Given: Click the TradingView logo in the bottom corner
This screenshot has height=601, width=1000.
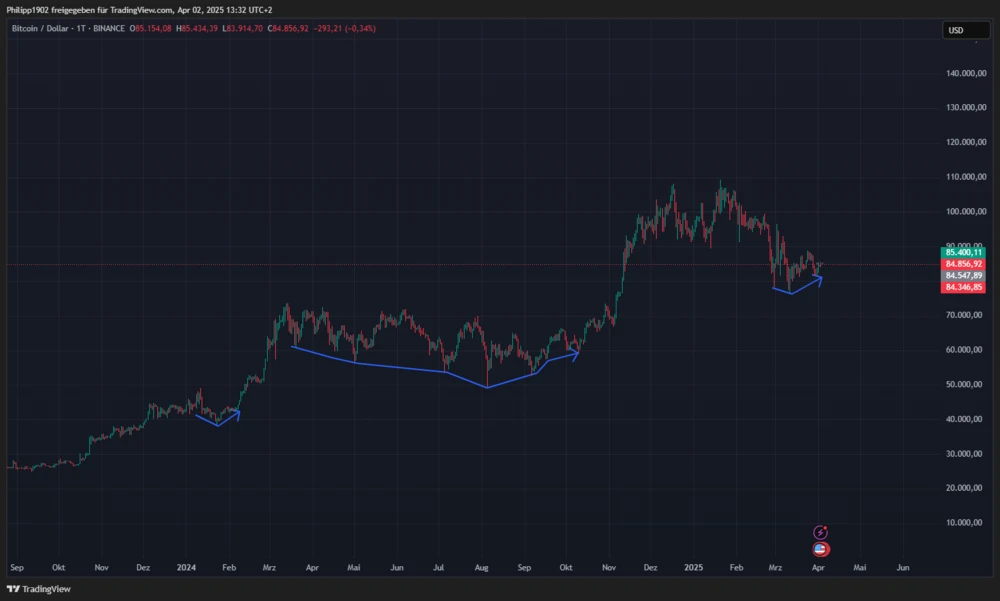Looking at the screenshot, I should tap(38, 589).
